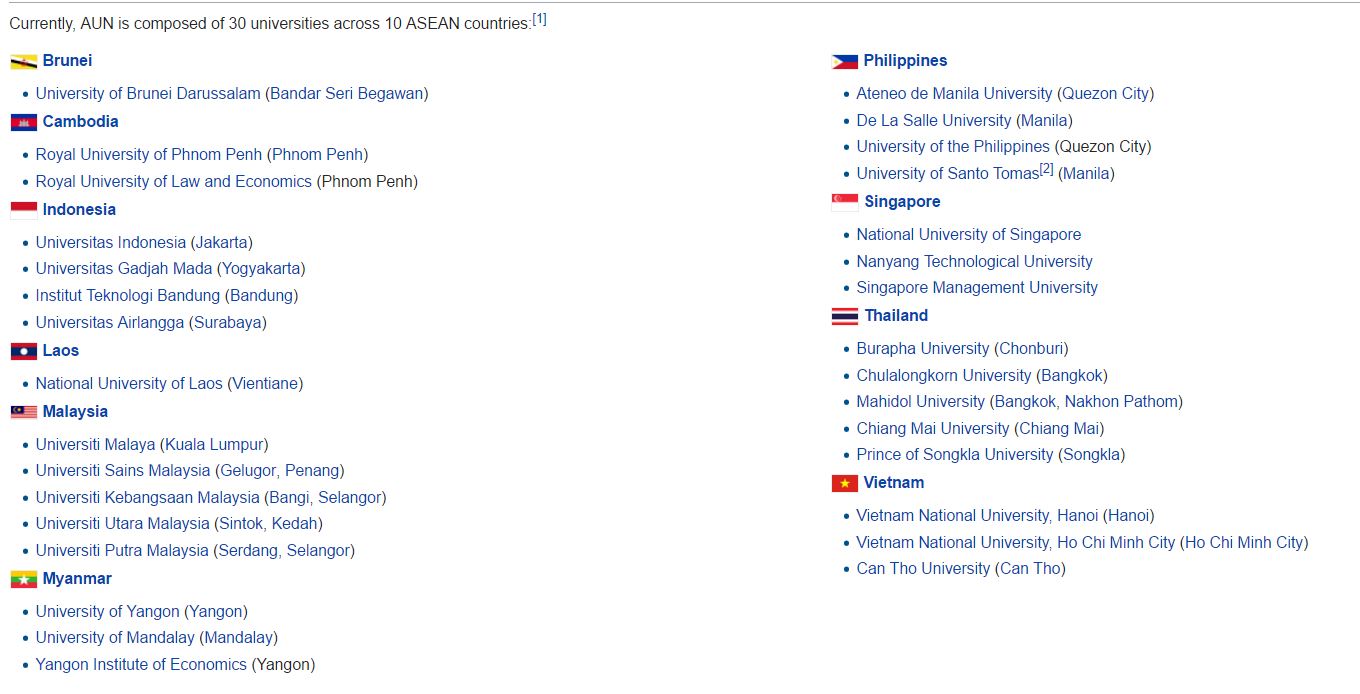1360x694 pixels.
Task: Click the Cambodia flag icon
Action: pos(24,122)
